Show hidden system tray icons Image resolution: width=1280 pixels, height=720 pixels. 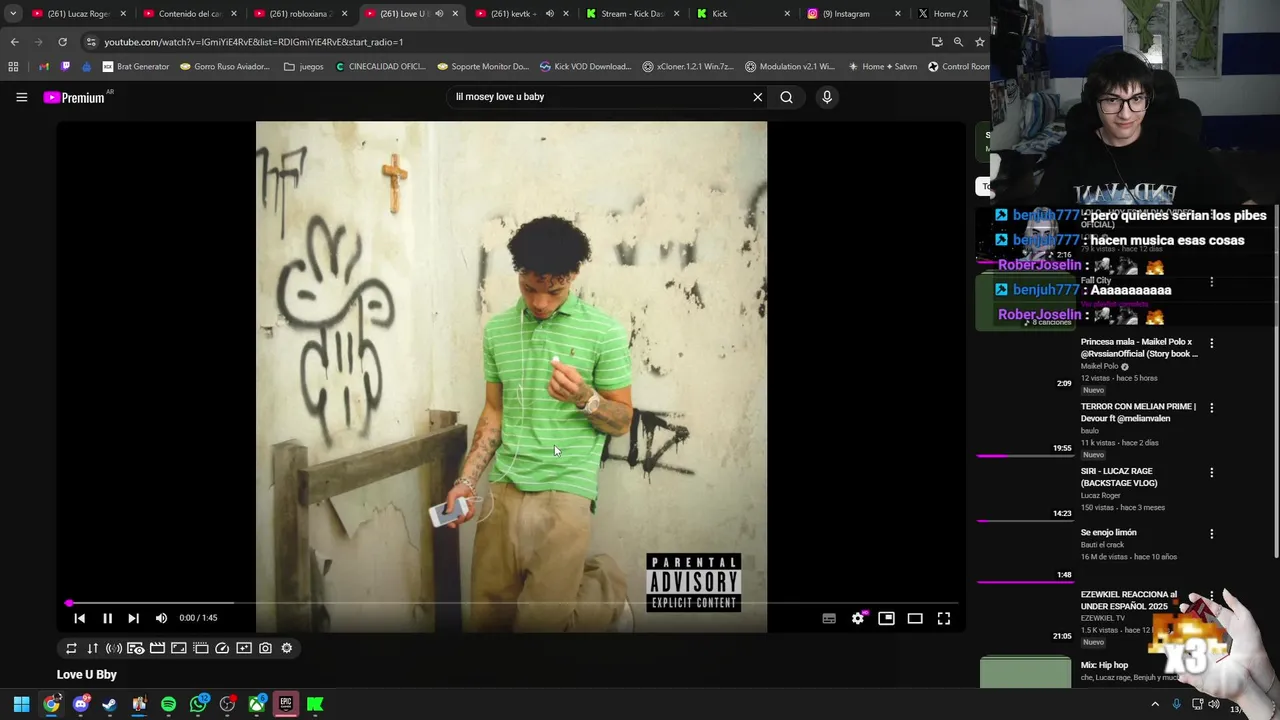click(1155, 704)
